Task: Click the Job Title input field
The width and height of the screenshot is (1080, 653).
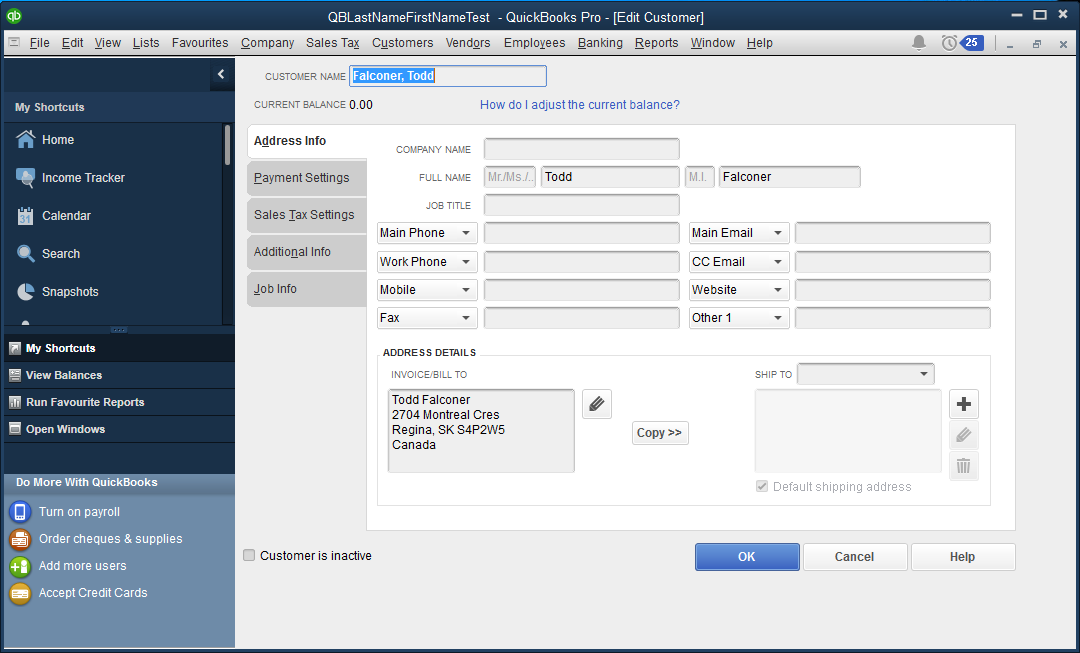Action: click(581, 205)
